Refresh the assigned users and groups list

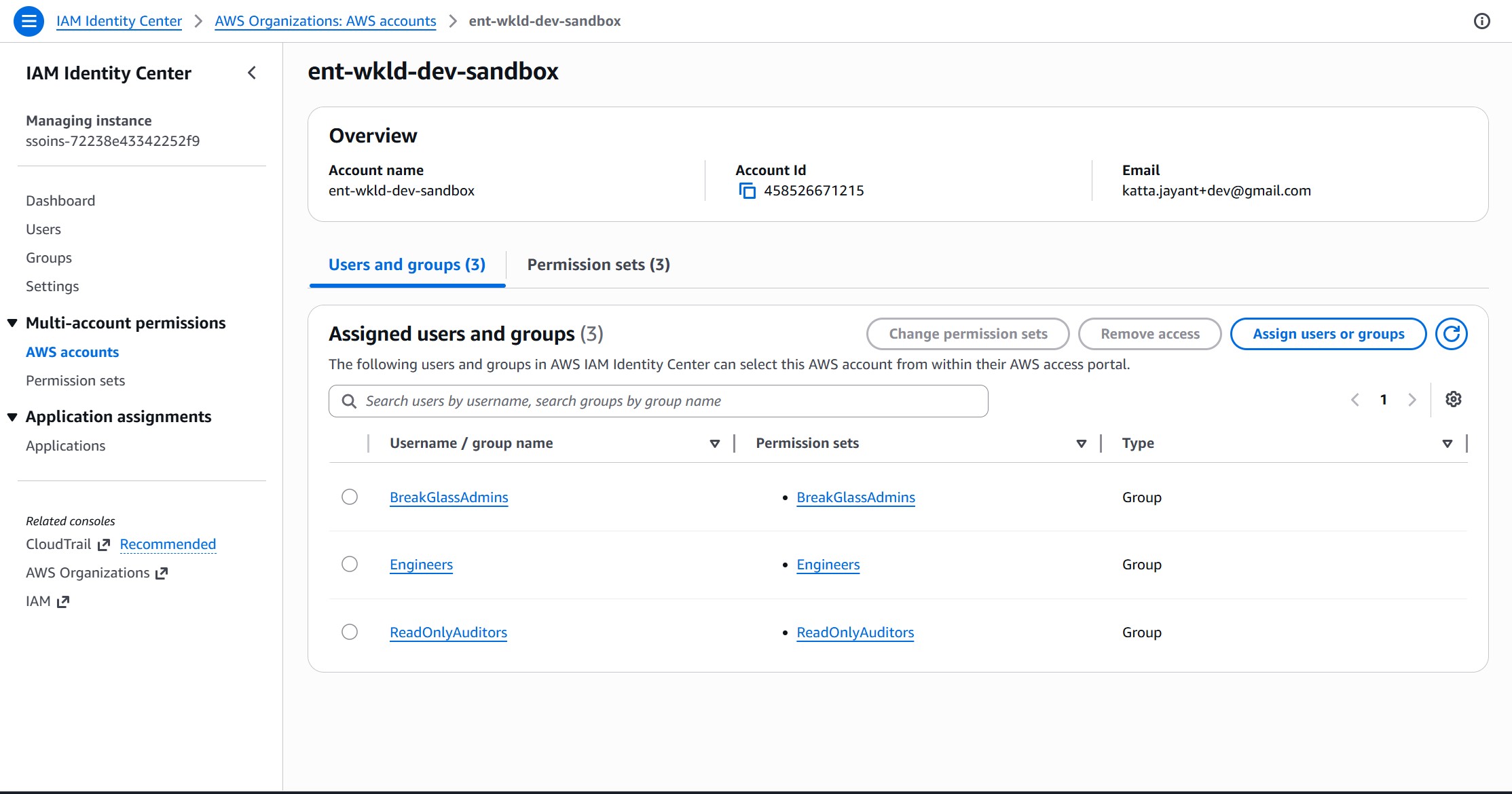1452,334
